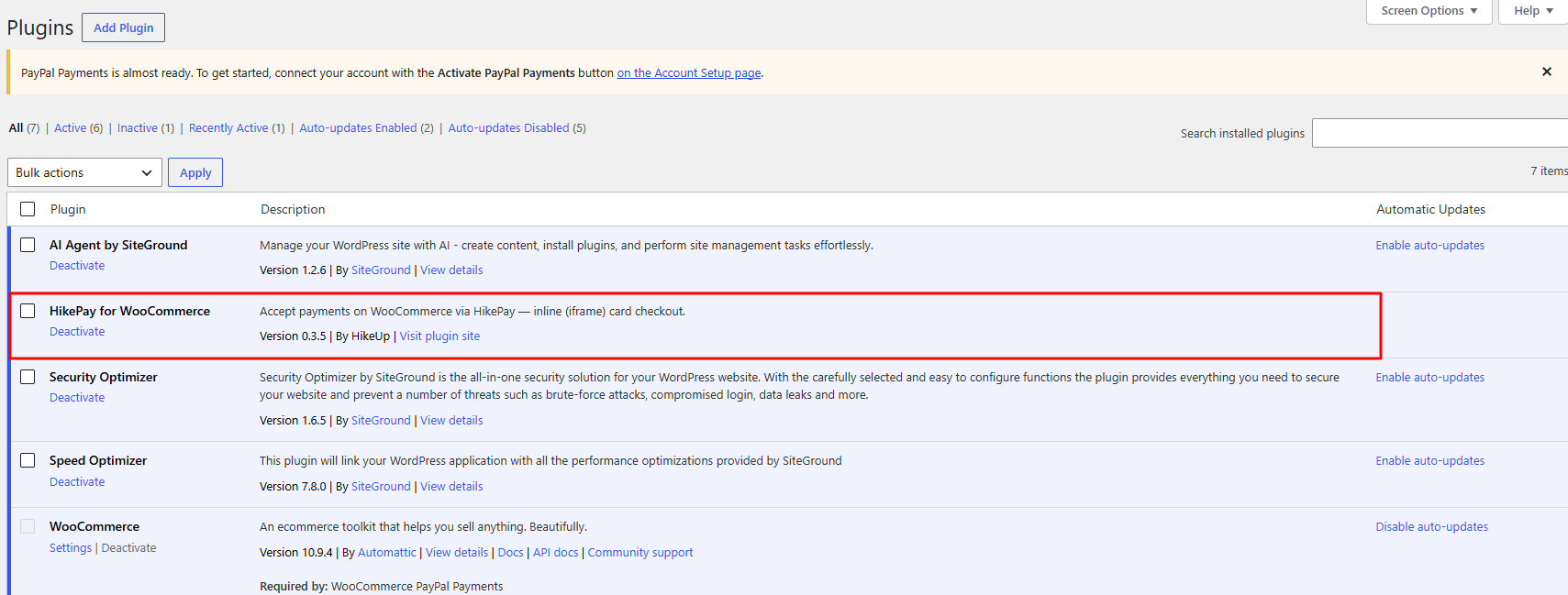
Task: Open SiteGround author link for AI Agent
Action: [381, 270]
